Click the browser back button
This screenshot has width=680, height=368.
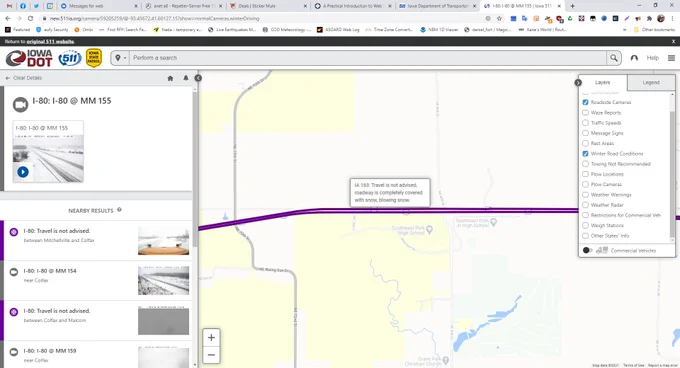pyautogui.click(x=8, y=19)
